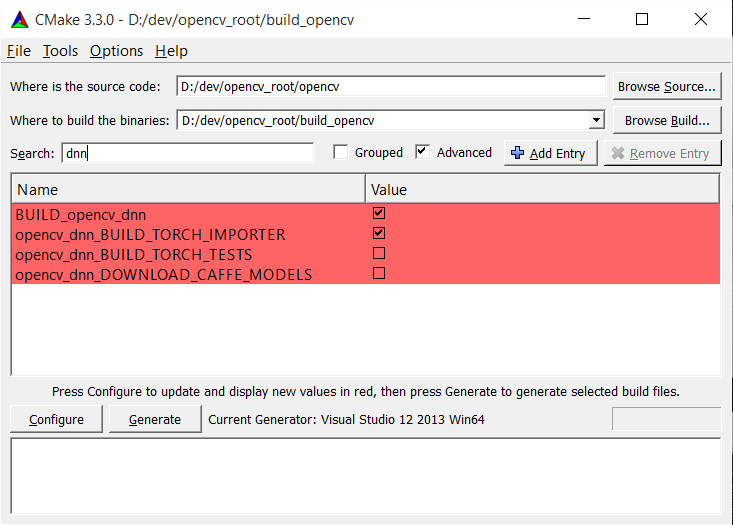Open the Options menu
733x525 pixels.
click(116, 51)
